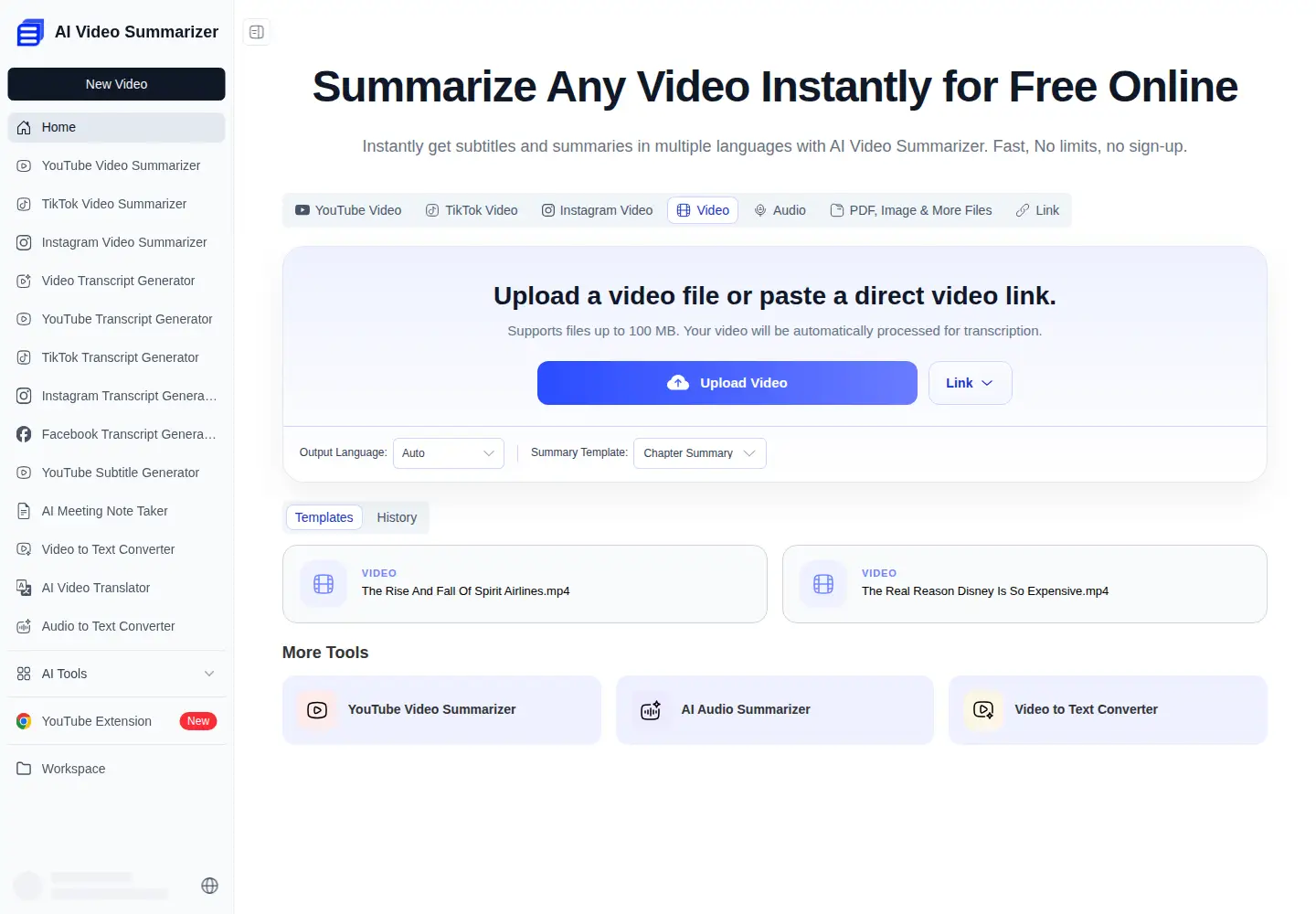Click the Facebook icon in sidebar
Image resolution: width=1316 pixels, height=914 pixels.
[x=24, y=434]
